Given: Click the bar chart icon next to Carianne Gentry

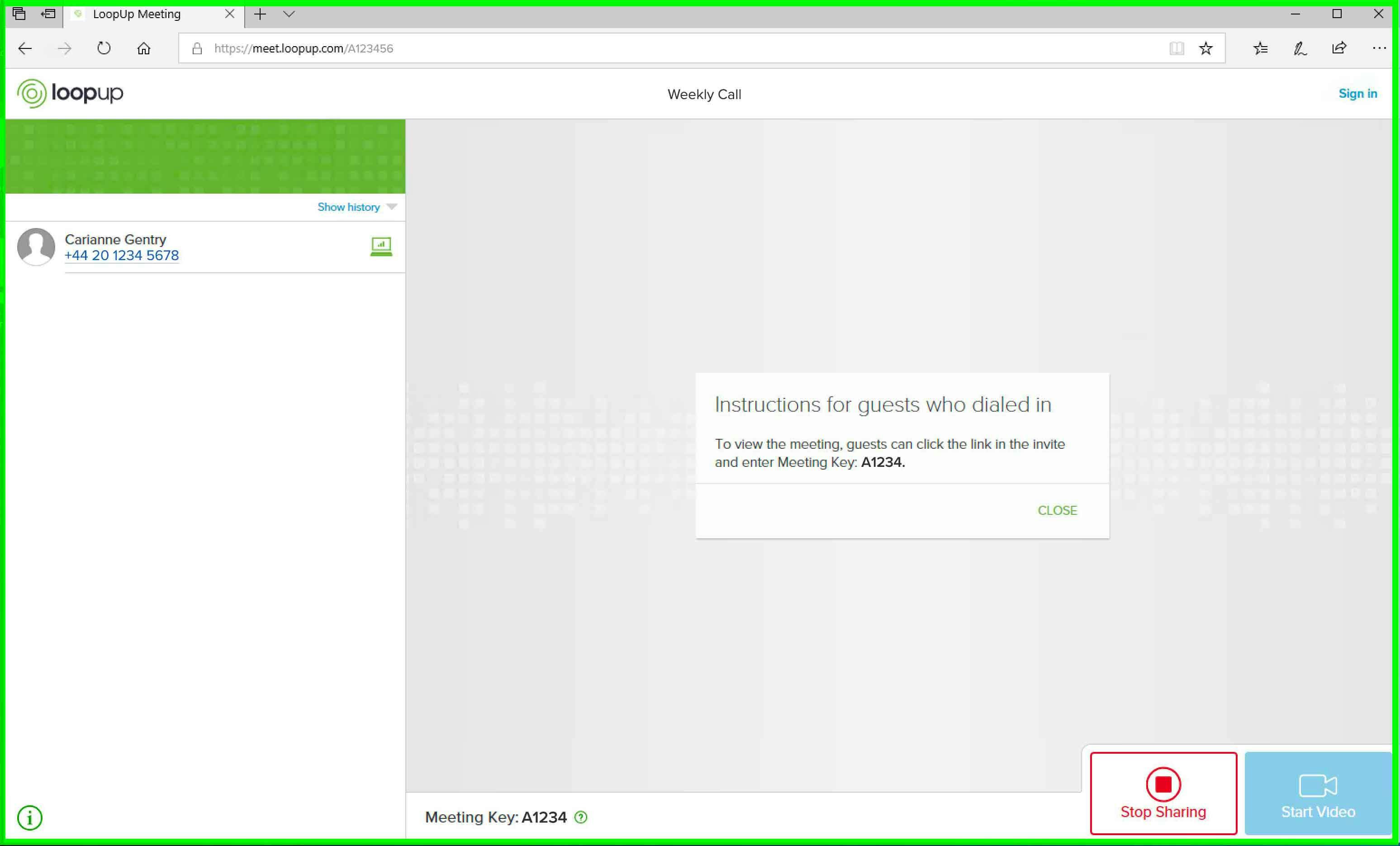Looking at the screenshot, I should (381, 246).
